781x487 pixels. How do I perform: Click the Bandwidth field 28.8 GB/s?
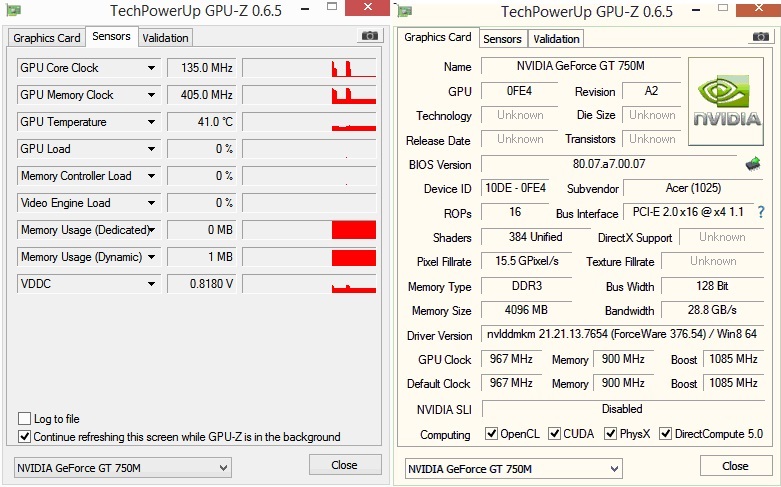pos(712,310)
